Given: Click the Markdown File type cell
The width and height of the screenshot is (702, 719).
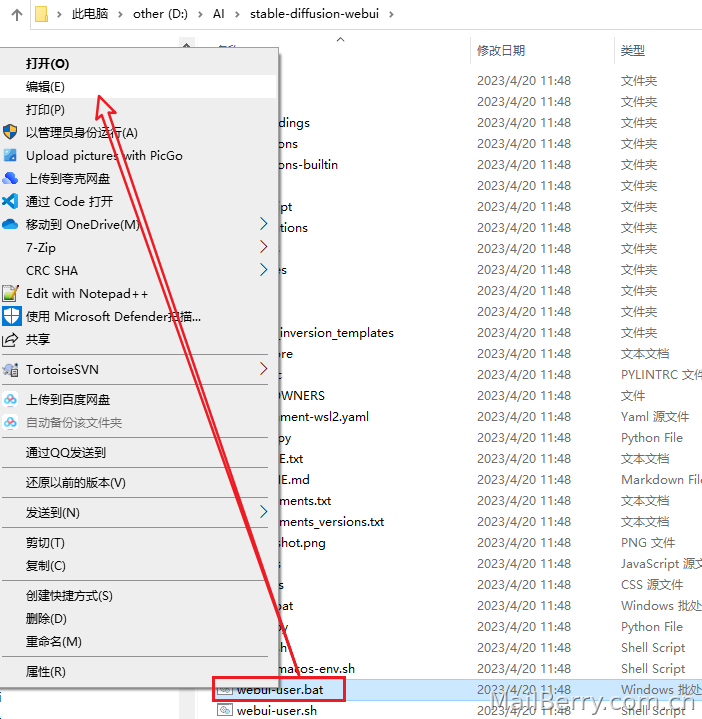Looking at the screenshot, I should pyautogui.click(x=661, y=480).
